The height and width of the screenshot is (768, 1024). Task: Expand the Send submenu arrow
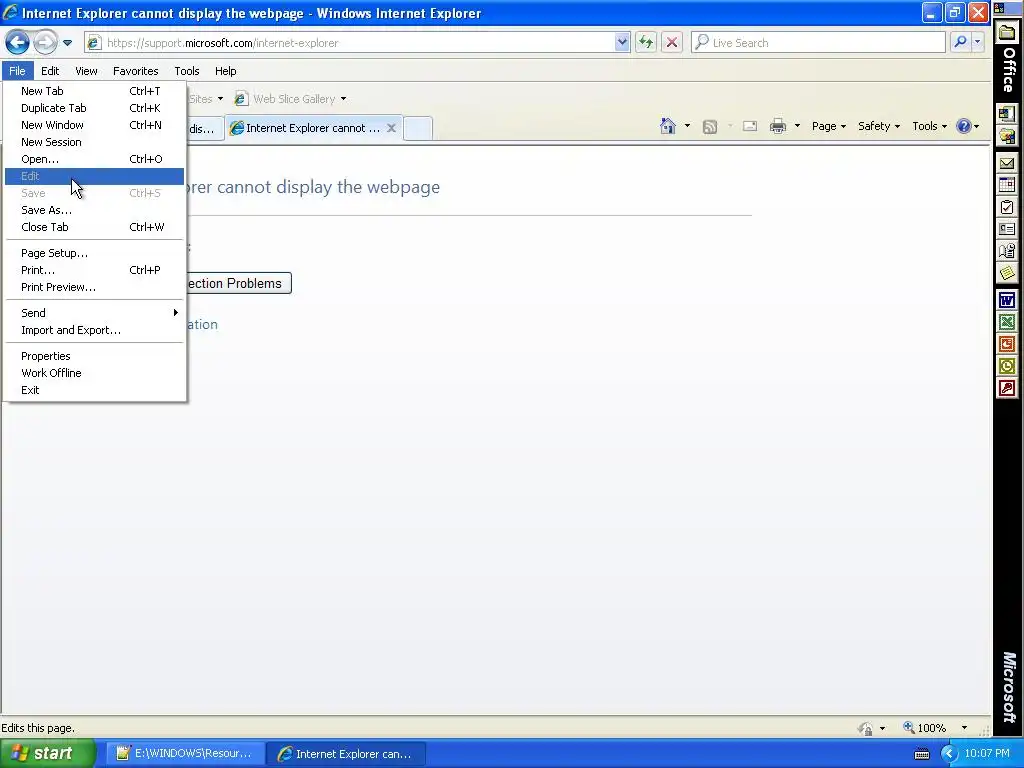pyautogui.click(x=176, y=313)
